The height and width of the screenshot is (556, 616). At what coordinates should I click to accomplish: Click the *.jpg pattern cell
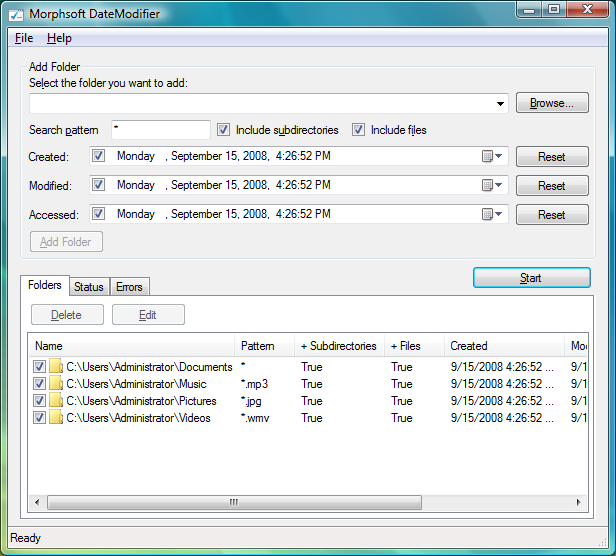(x=251, y=401)
